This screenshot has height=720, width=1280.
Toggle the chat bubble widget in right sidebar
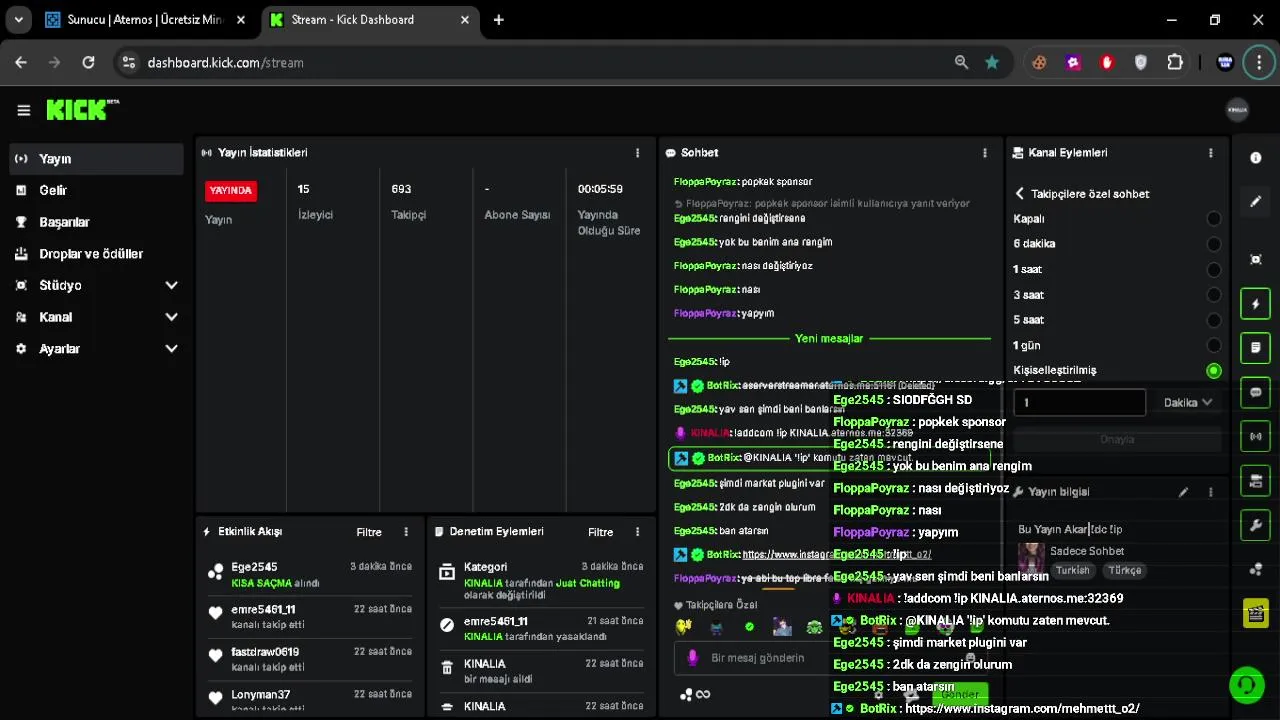click(x=1256, y=392)
